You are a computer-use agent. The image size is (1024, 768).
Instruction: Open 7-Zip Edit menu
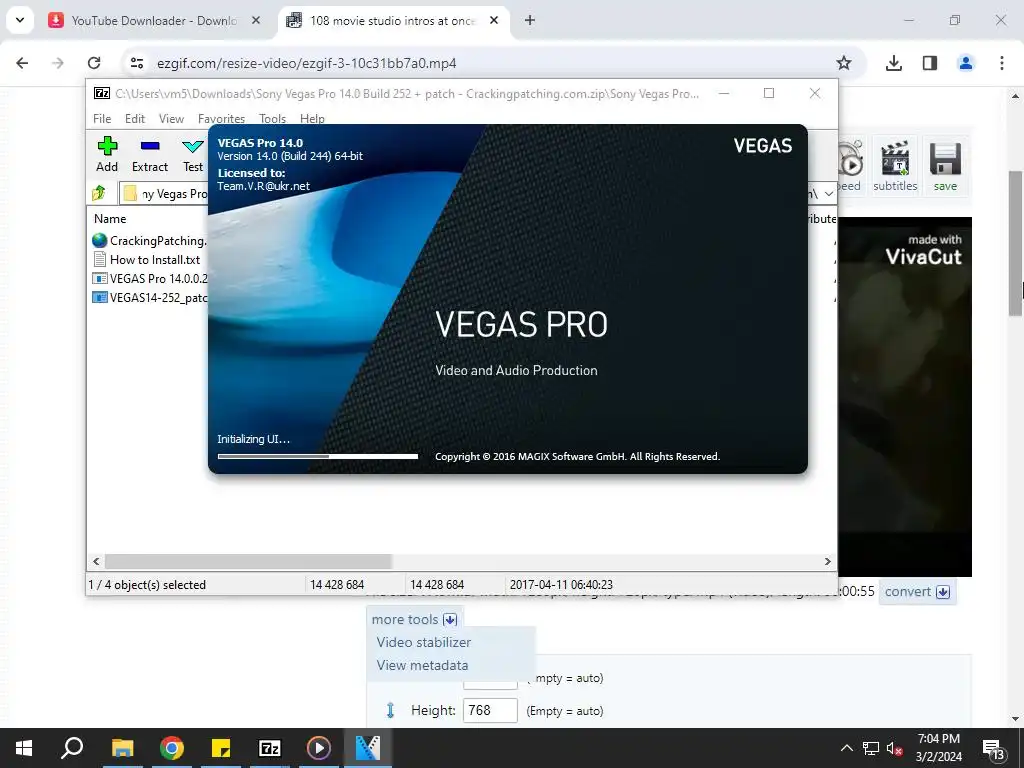click(x=135, y=118)
